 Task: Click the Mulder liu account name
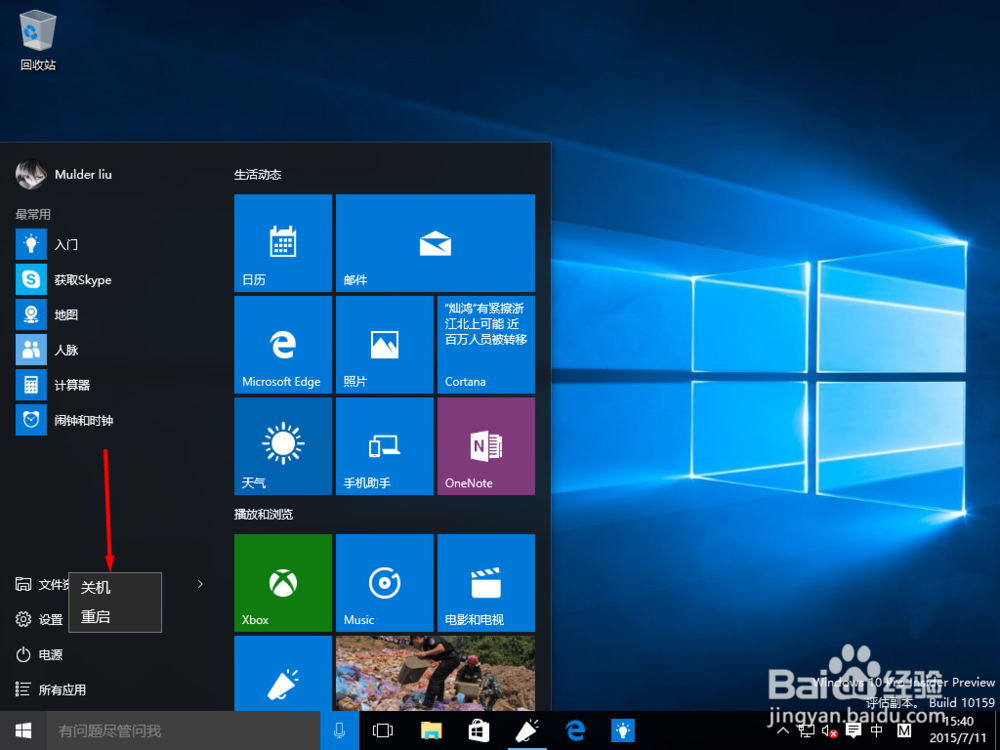(x=84, y=174)
